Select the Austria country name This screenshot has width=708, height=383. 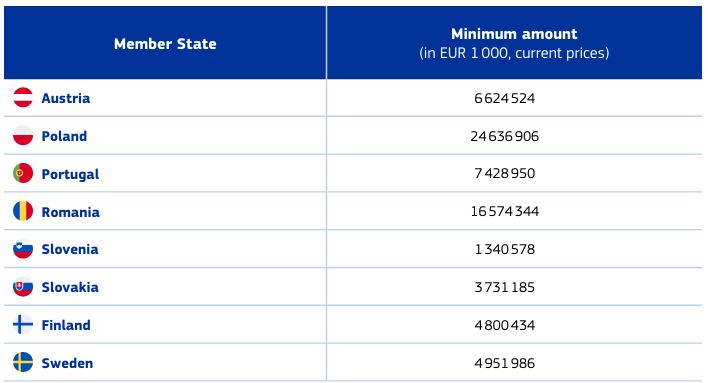pyautogui.click(x=66, y=98)
